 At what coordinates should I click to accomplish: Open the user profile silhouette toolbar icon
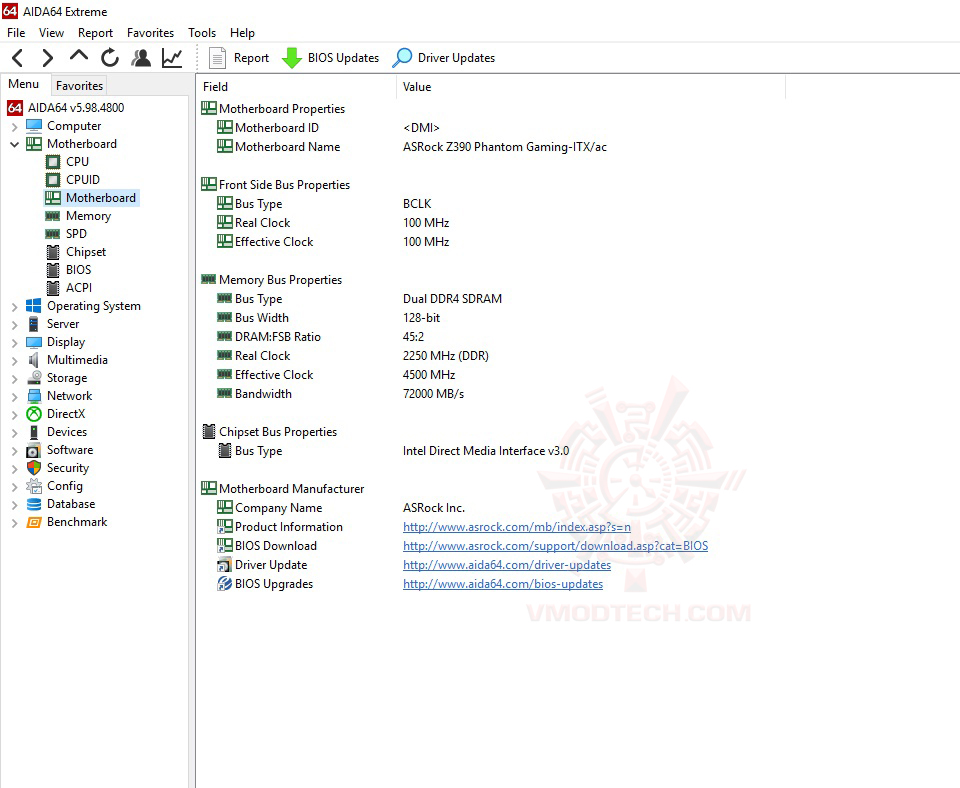(141, 58)
